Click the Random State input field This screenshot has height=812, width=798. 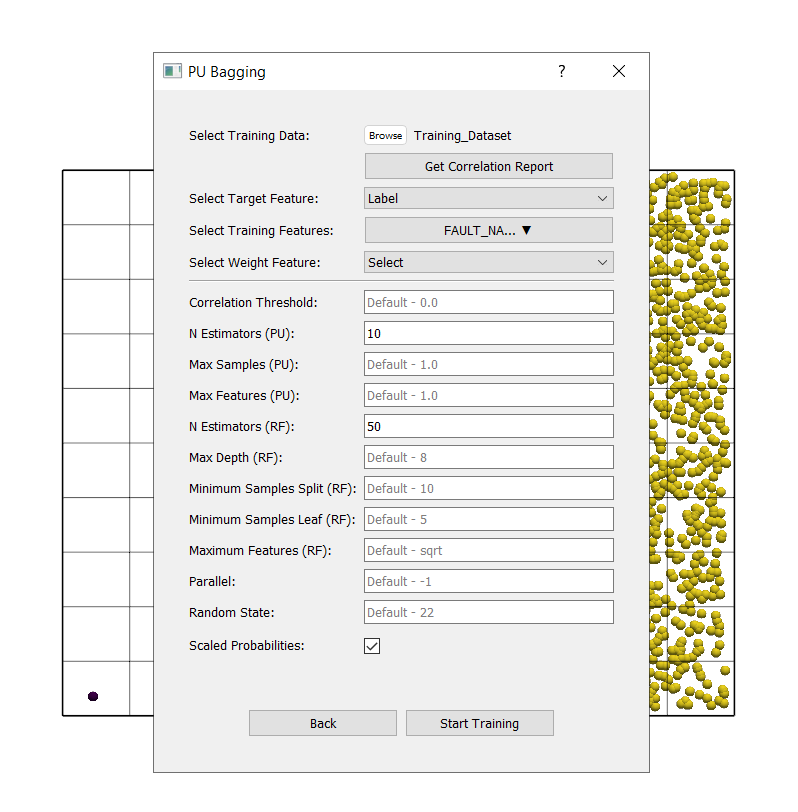point(488,613)
